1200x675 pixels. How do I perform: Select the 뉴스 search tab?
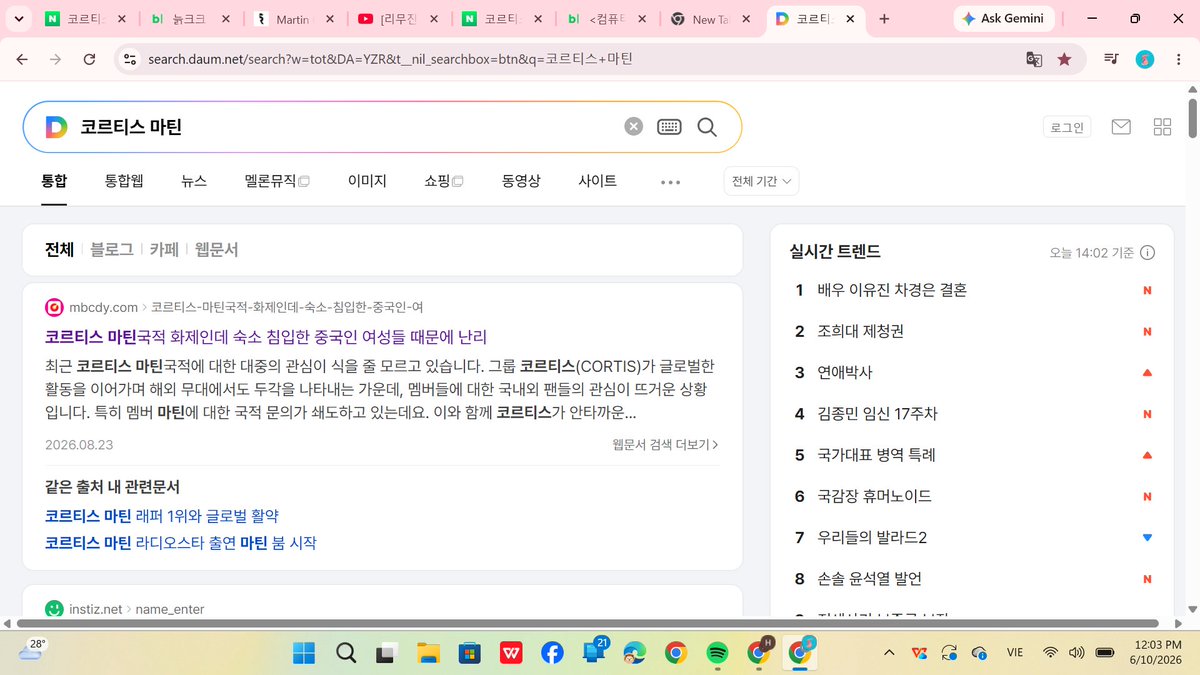pos(194,181)
